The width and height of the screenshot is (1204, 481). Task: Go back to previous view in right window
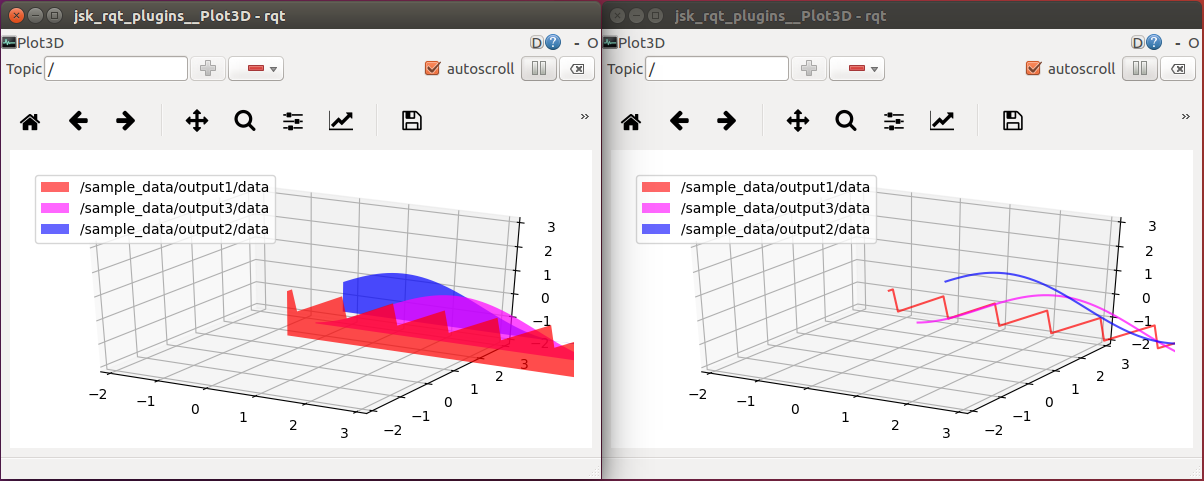tap(679, 121)
